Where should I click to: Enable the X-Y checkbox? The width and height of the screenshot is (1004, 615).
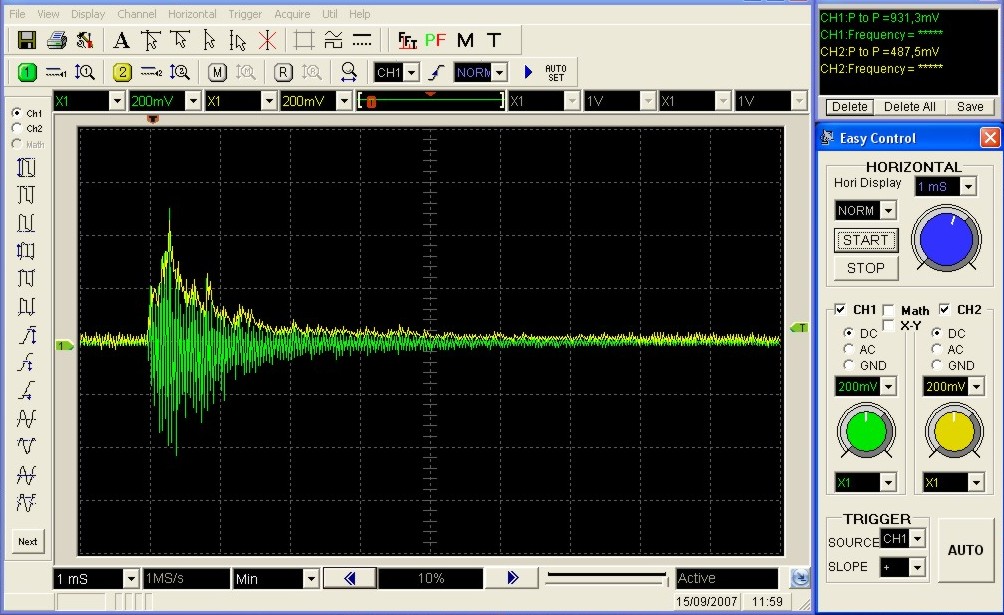888,325
